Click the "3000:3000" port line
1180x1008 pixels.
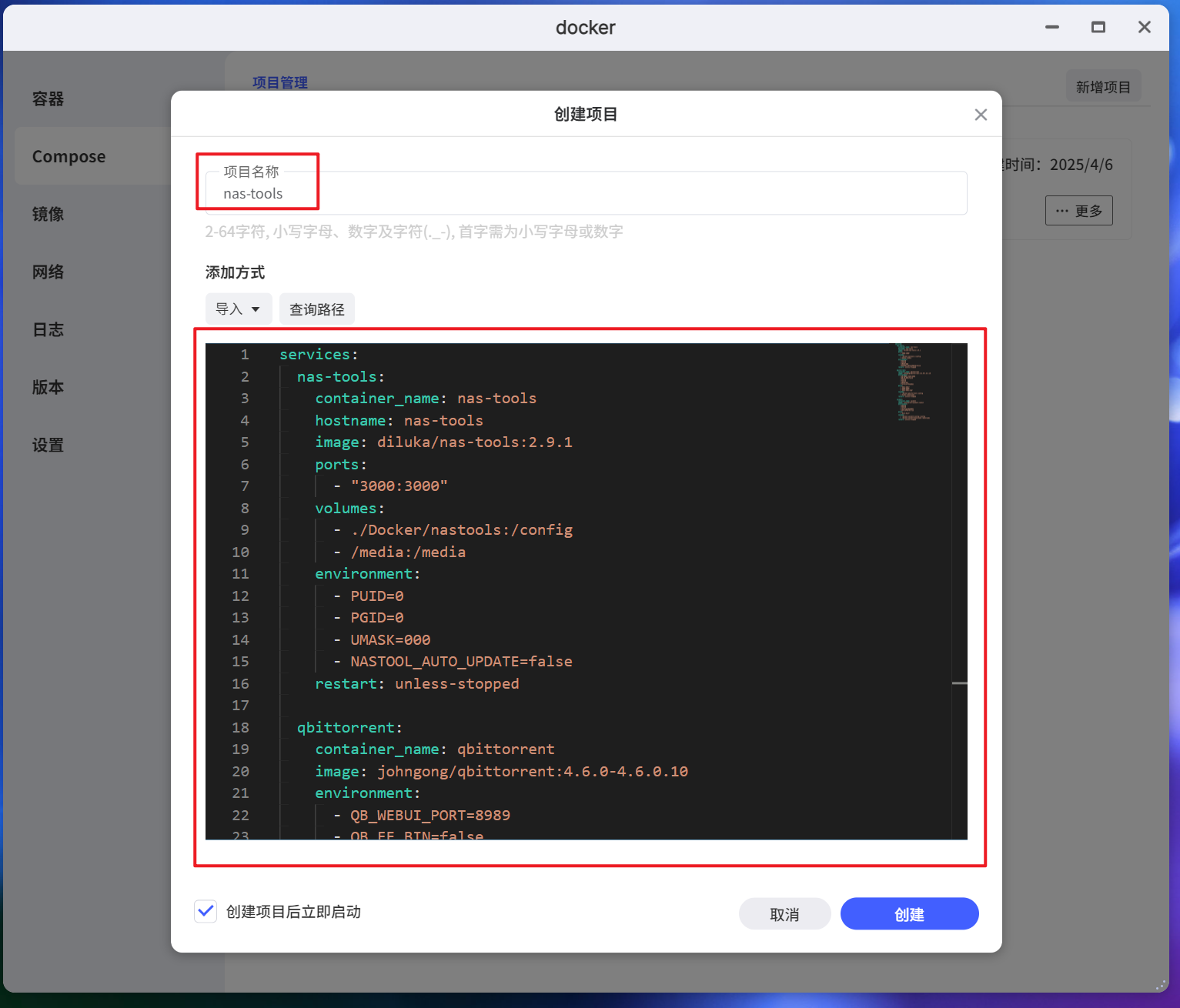(391, 486)
